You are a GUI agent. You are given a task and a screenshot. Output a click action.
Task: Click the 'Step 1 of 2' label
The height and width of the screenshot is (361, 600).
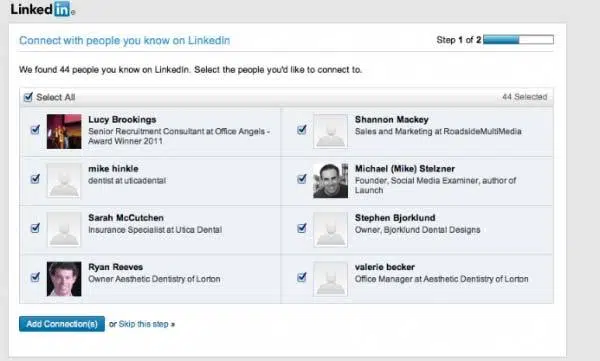458,39
